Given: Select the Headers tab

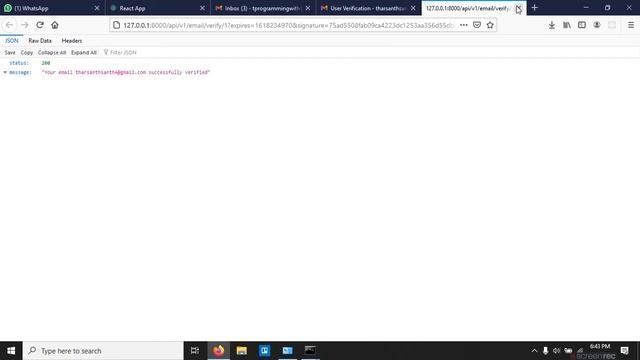Looking at the screenshot, I should tap(72, 41).
